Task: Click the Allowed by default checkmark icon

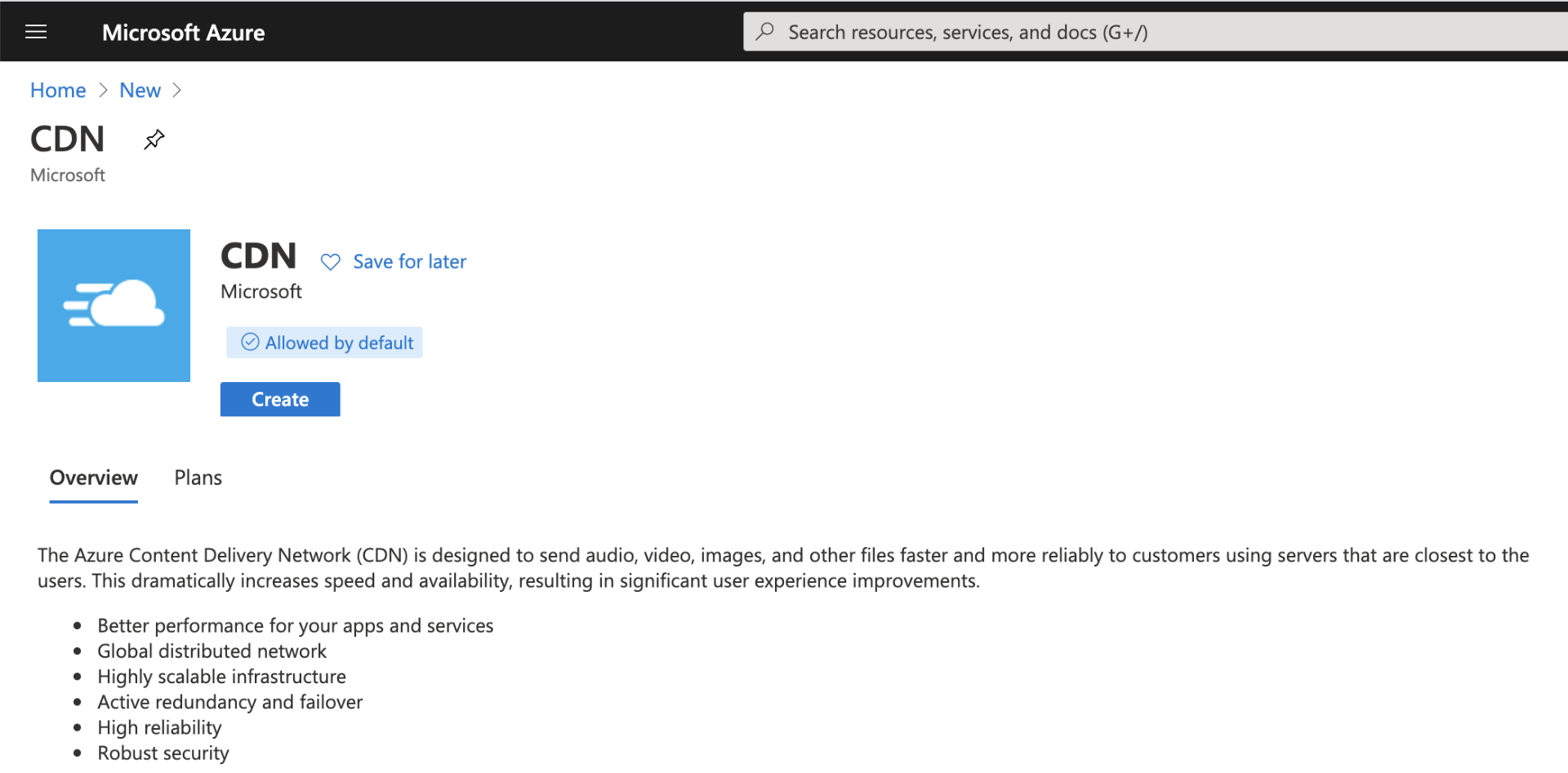Action: click(x=250, y=342)
